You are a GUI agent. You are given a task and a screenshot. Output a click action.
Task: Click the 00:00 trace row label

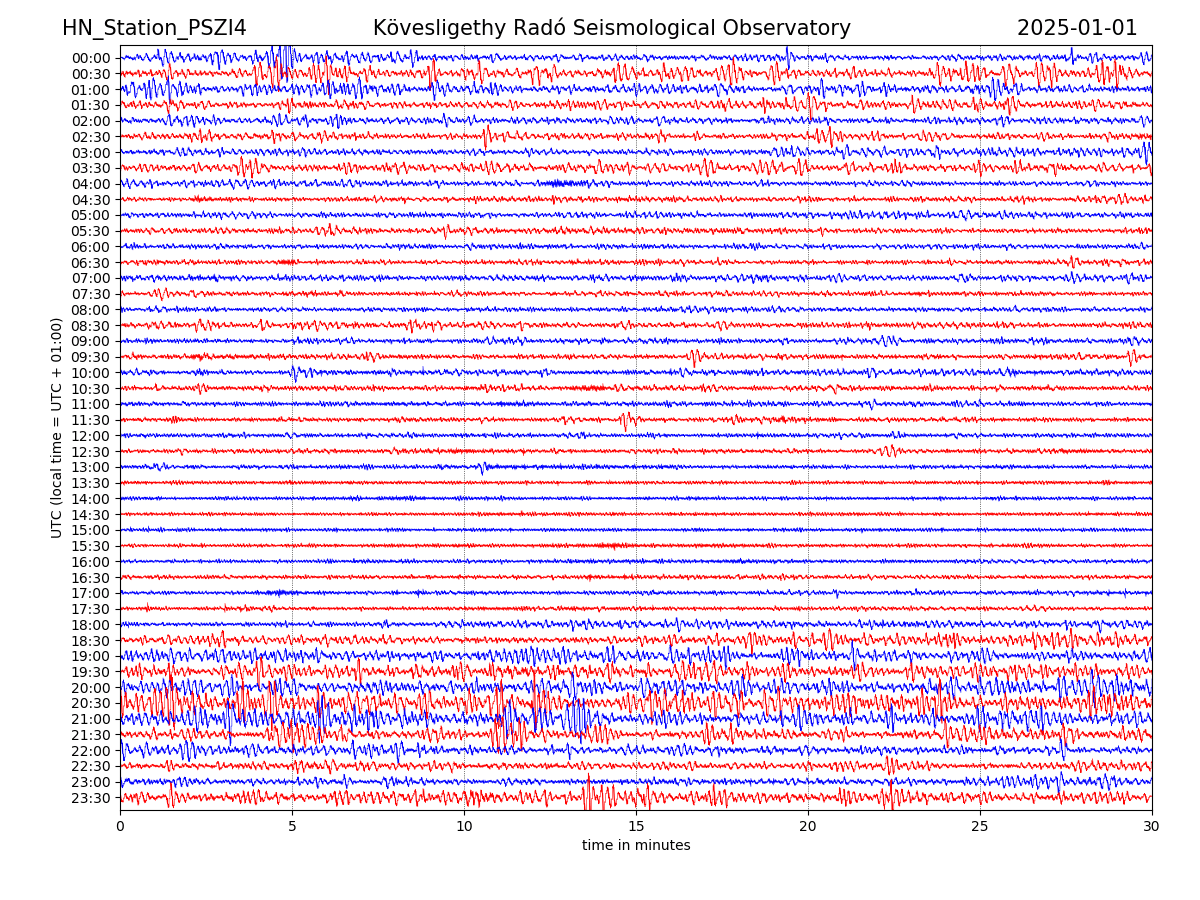91,58
